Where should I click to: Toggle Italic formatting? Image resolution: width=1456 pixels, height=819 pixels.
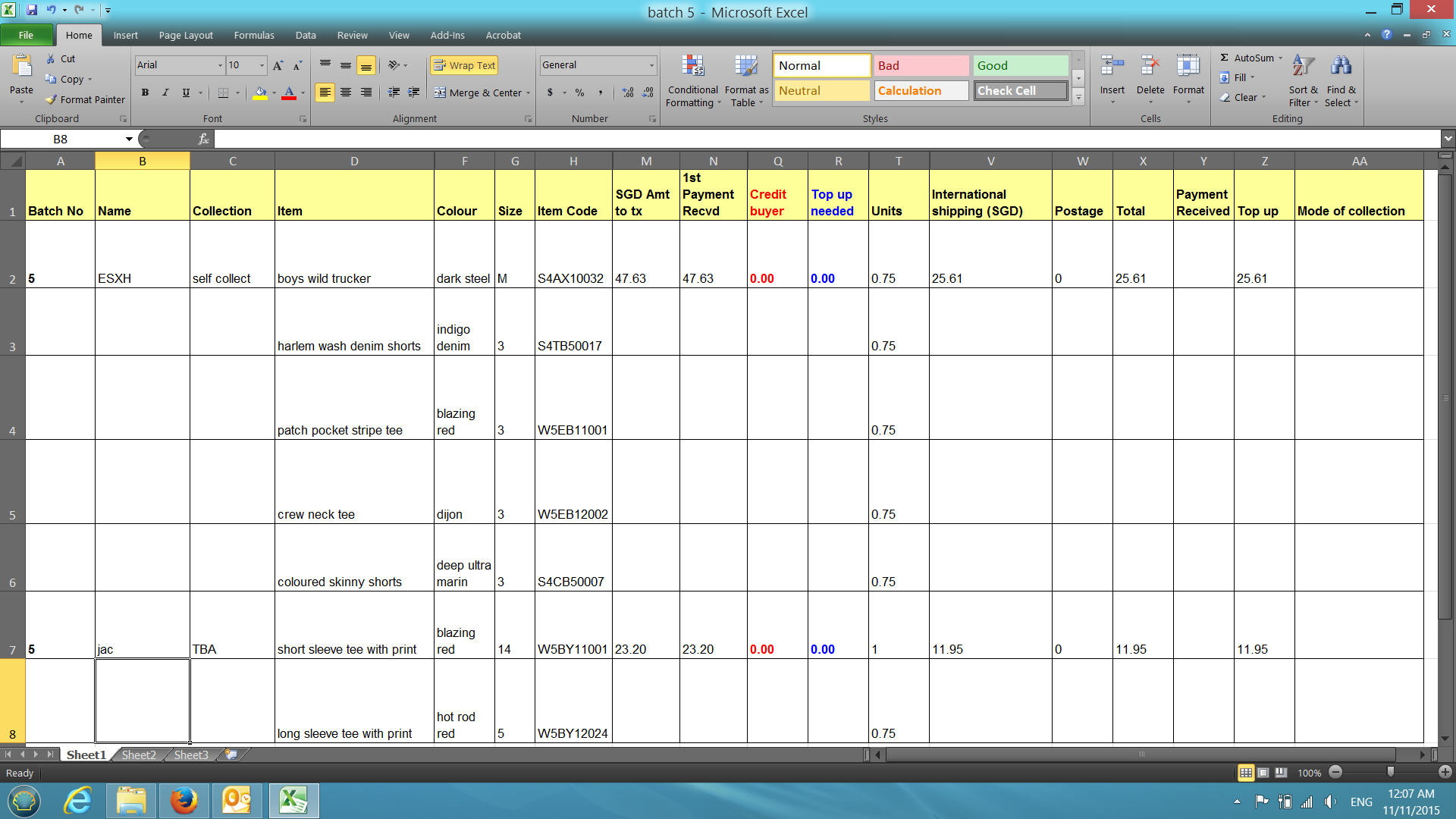165,93
